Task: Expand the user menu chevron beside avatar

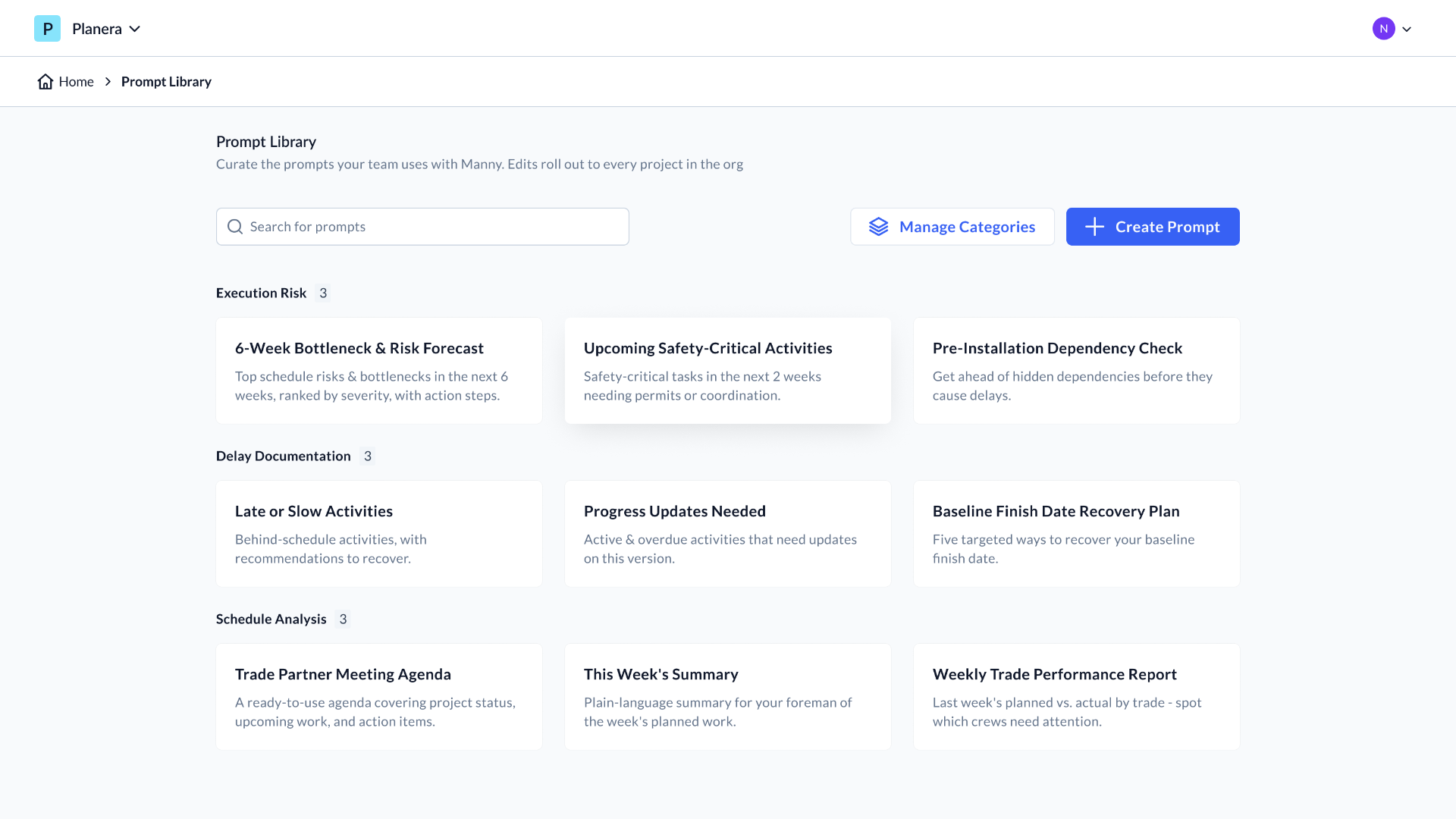Action: coord(1407,30)
